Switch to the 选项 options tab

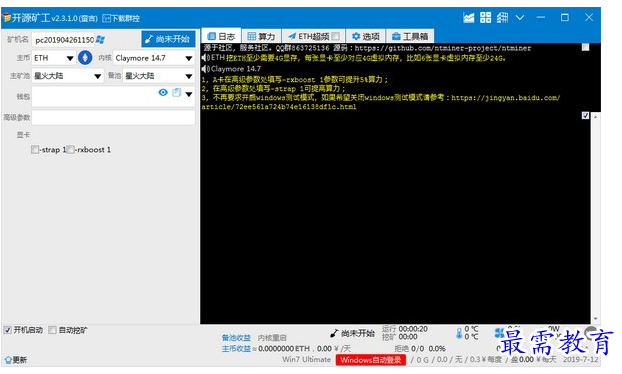pos(365,36)
